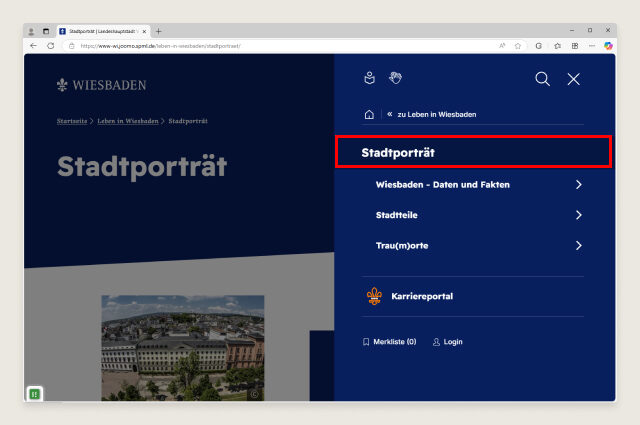Open 'Wiesbaden - Daten und Fakten' menu entry

pos(442,185)
